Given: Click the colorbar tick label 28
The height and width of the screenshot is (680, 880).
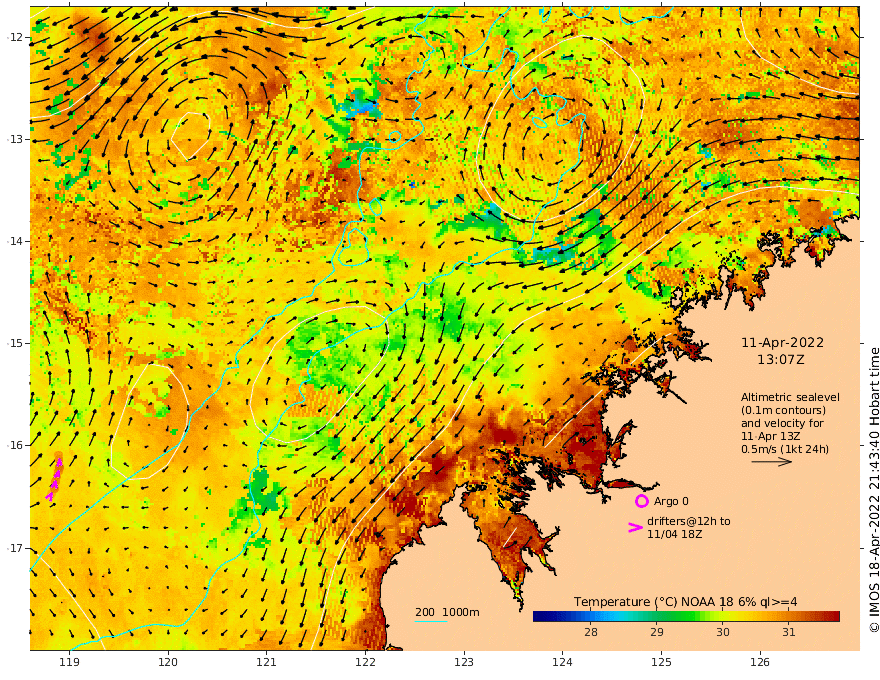Looking at the screenshot, I should pyautogui.click(x=590, y=632).
